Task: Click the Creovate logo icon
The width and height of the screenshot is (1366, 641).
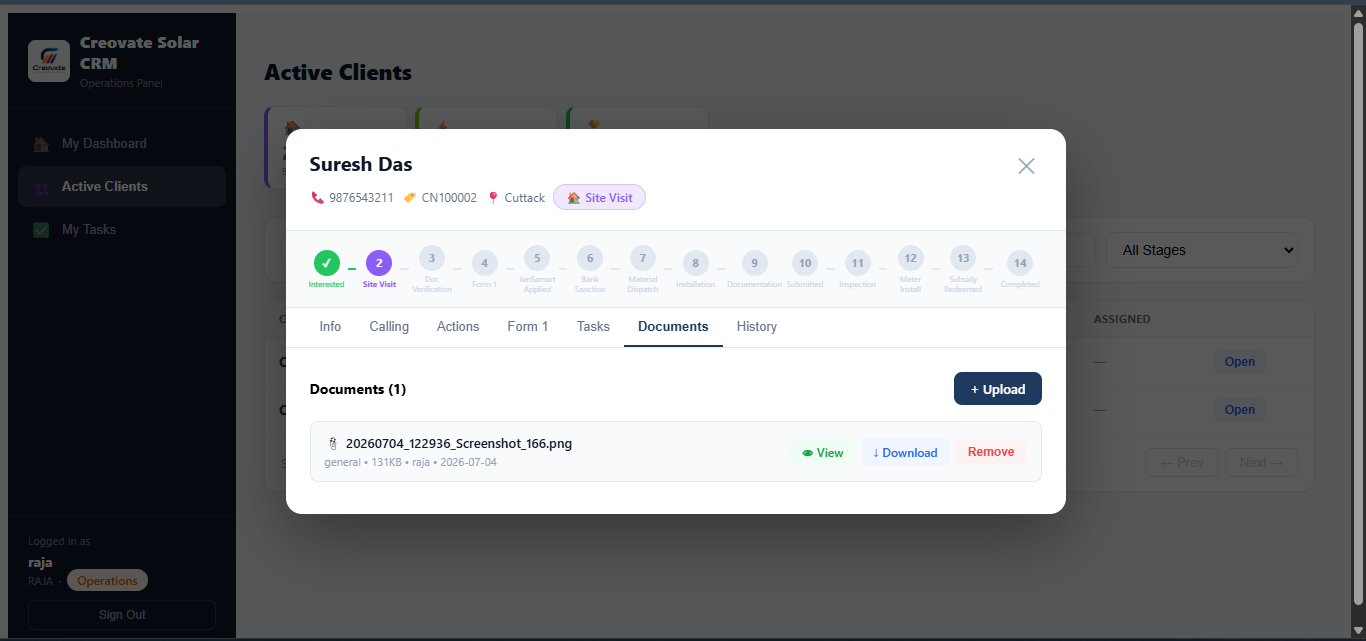Action: coord(49,61)
